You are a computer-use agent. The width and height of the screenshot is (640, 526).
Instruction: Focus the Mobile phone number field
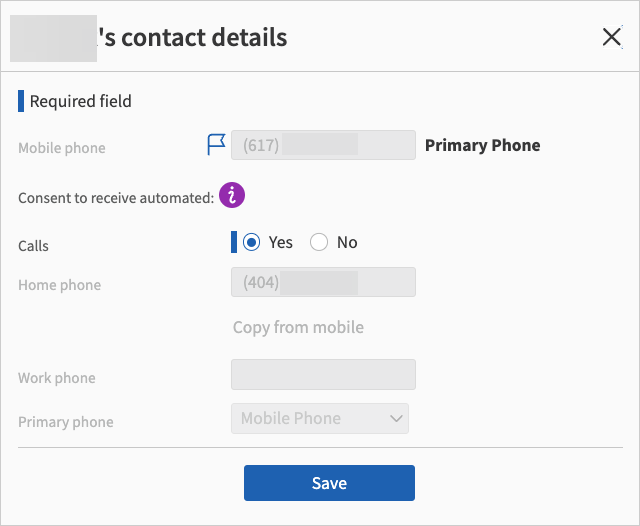point(323,146)
